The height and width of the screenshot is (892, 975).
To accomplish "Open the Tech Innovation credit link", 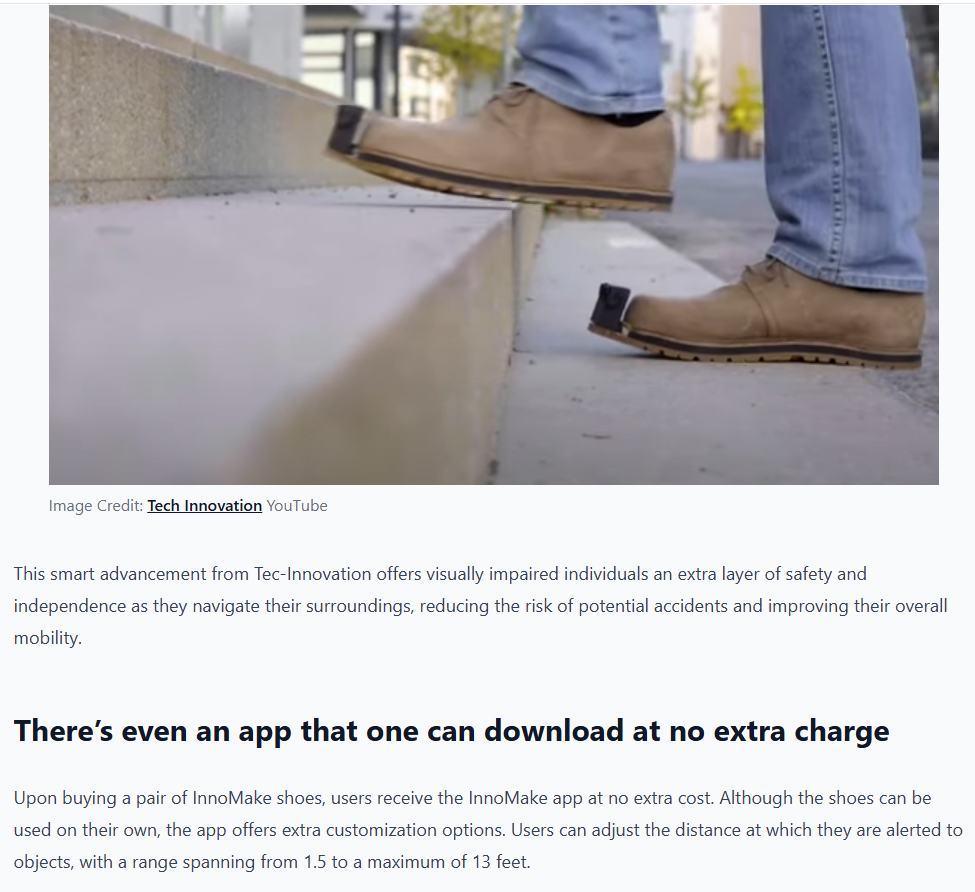I will click(x=205, y=506).
